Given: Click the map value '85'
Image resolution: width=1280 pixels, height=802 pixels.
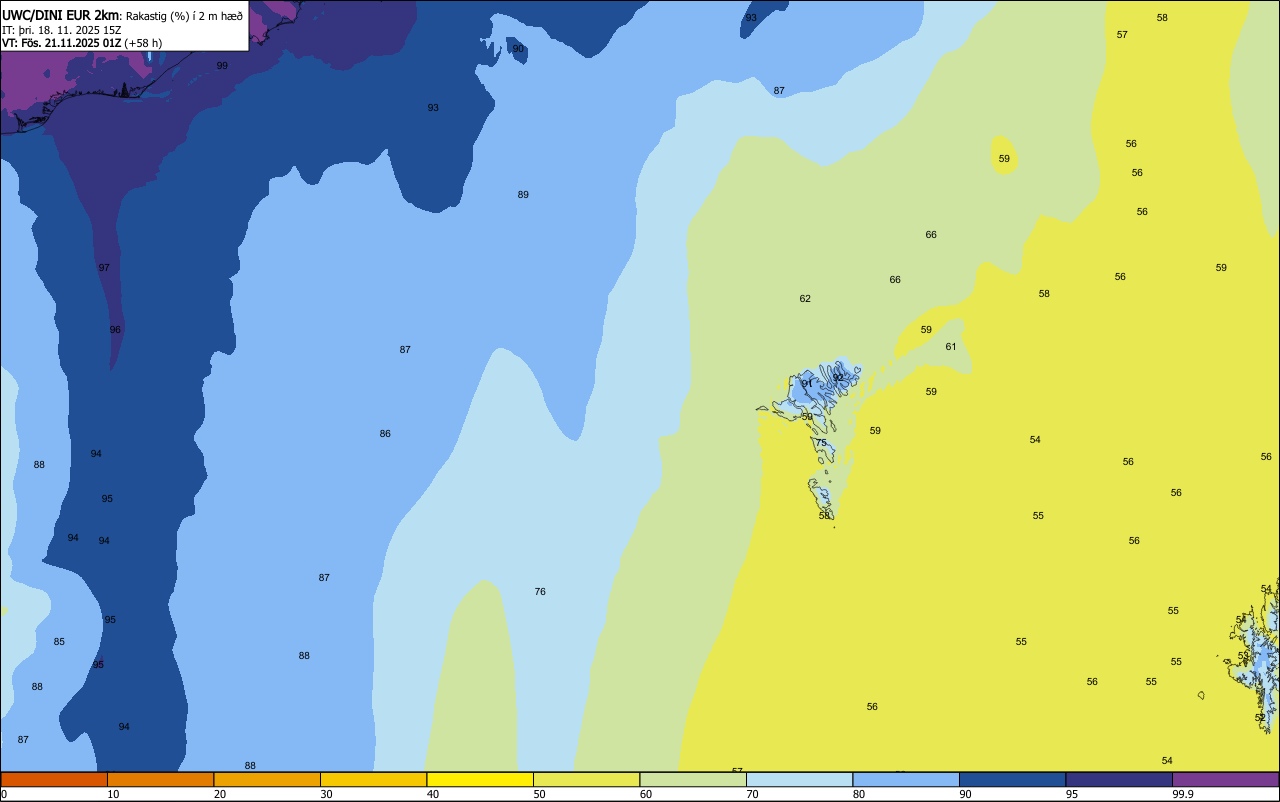Looking at the screenshot, I should [59, 642].
